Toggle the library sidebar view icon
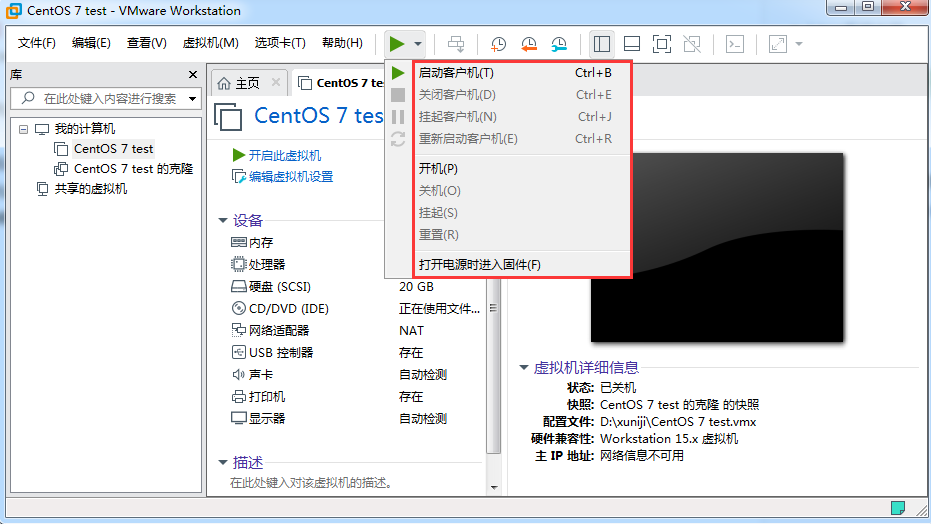 point(601,44)
